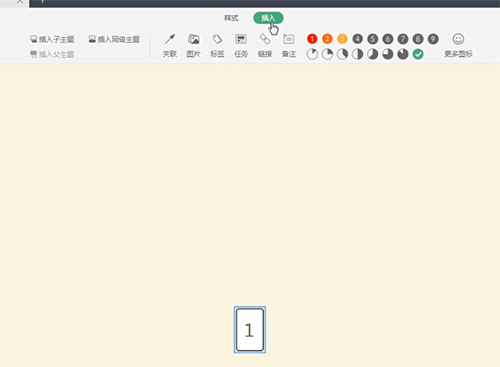Click 插入子主题 button
The height and width of the screenshot is (367, 500).
tap(52, 39)
